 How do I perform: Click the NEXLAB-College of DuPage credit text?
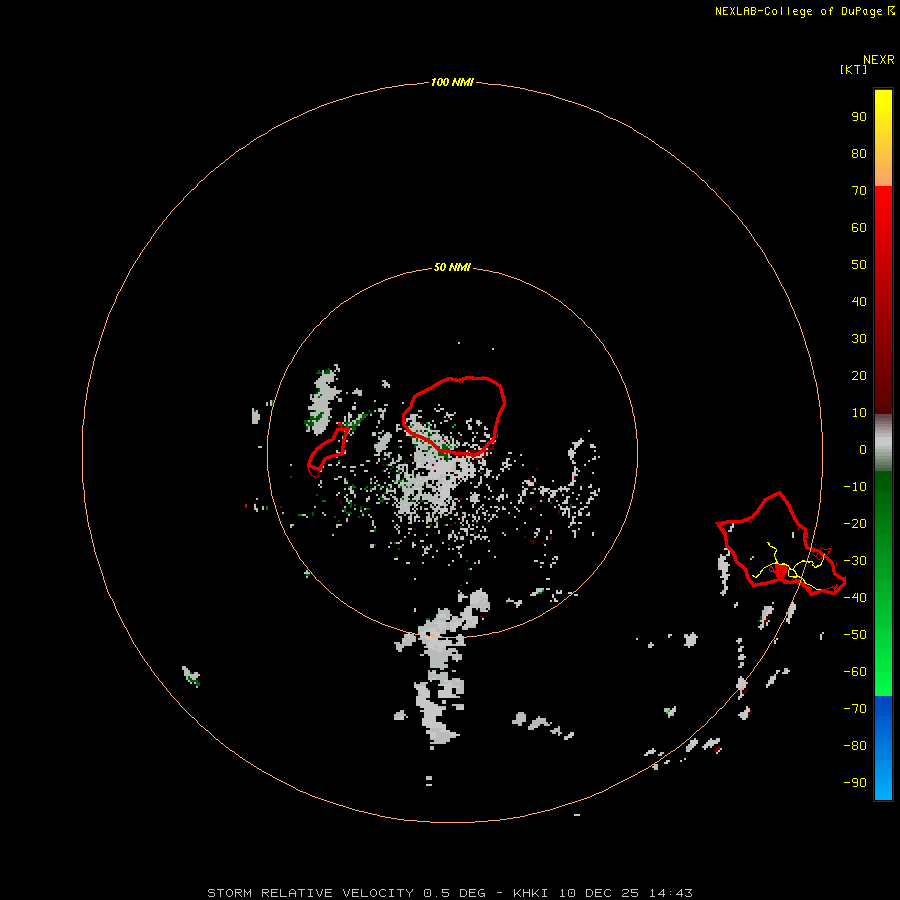(x=804, y=11)
